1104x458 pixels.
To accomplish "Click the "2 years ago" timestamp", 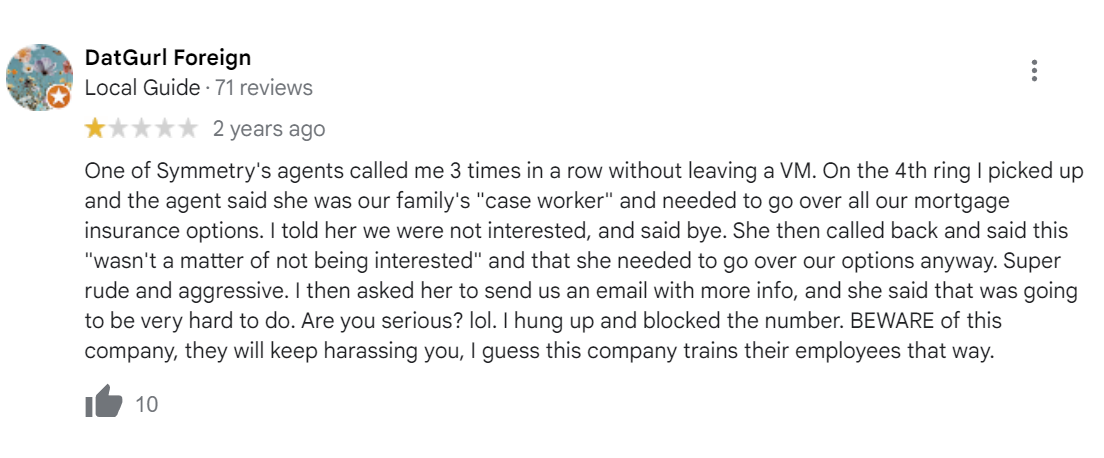I will (269, 129).
